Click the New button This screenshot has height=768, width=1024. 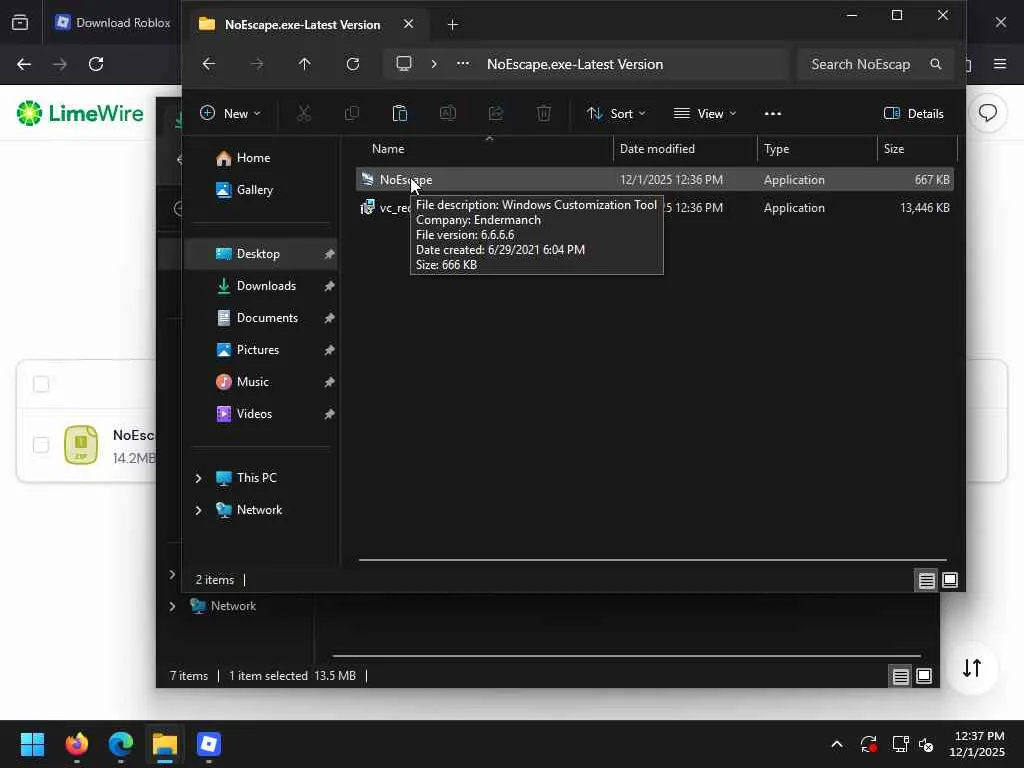point(230,114)
